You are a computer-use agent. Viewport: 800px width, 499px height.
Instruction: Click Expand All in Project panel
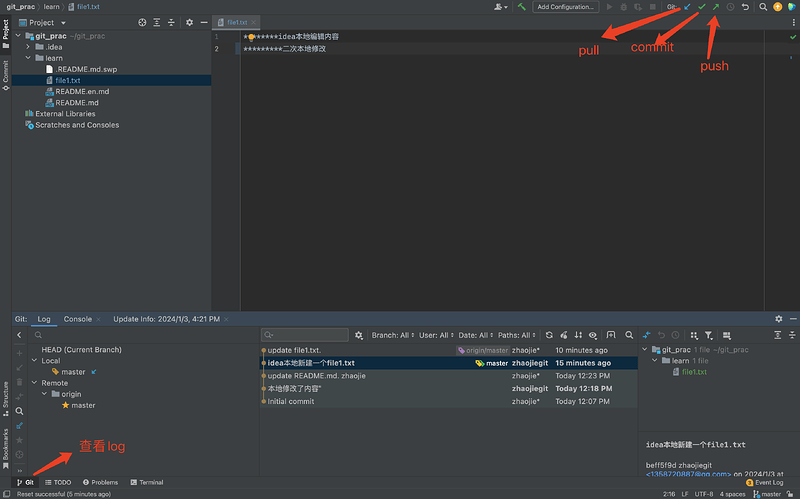click(157, 22)
